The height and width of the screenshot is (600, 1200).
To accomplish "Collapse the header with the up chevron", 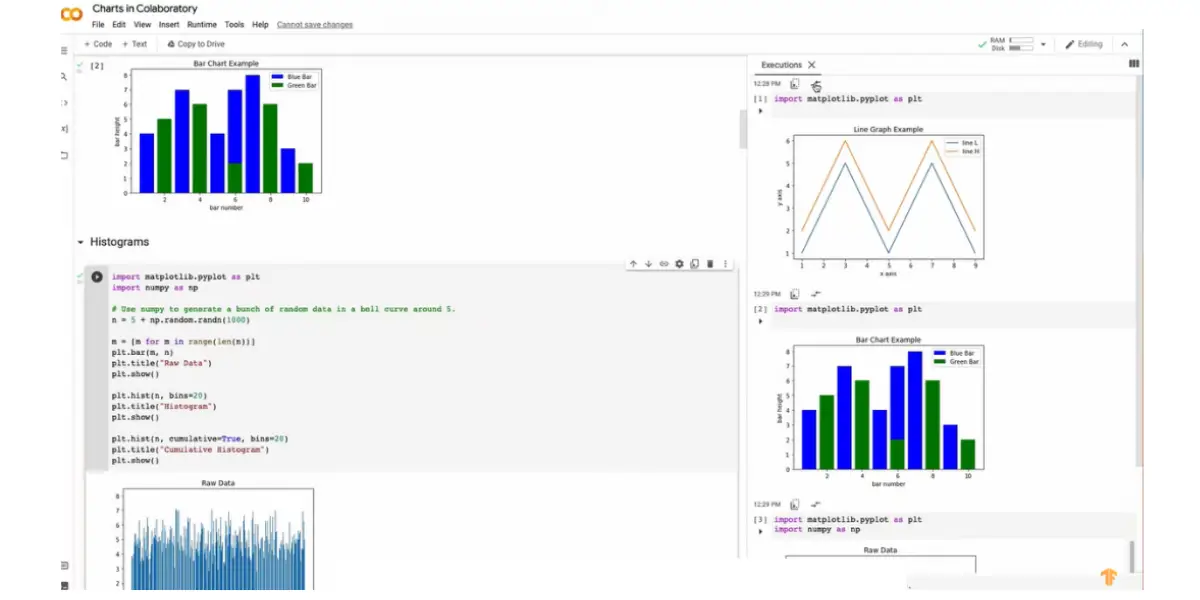I will 1124,44.
